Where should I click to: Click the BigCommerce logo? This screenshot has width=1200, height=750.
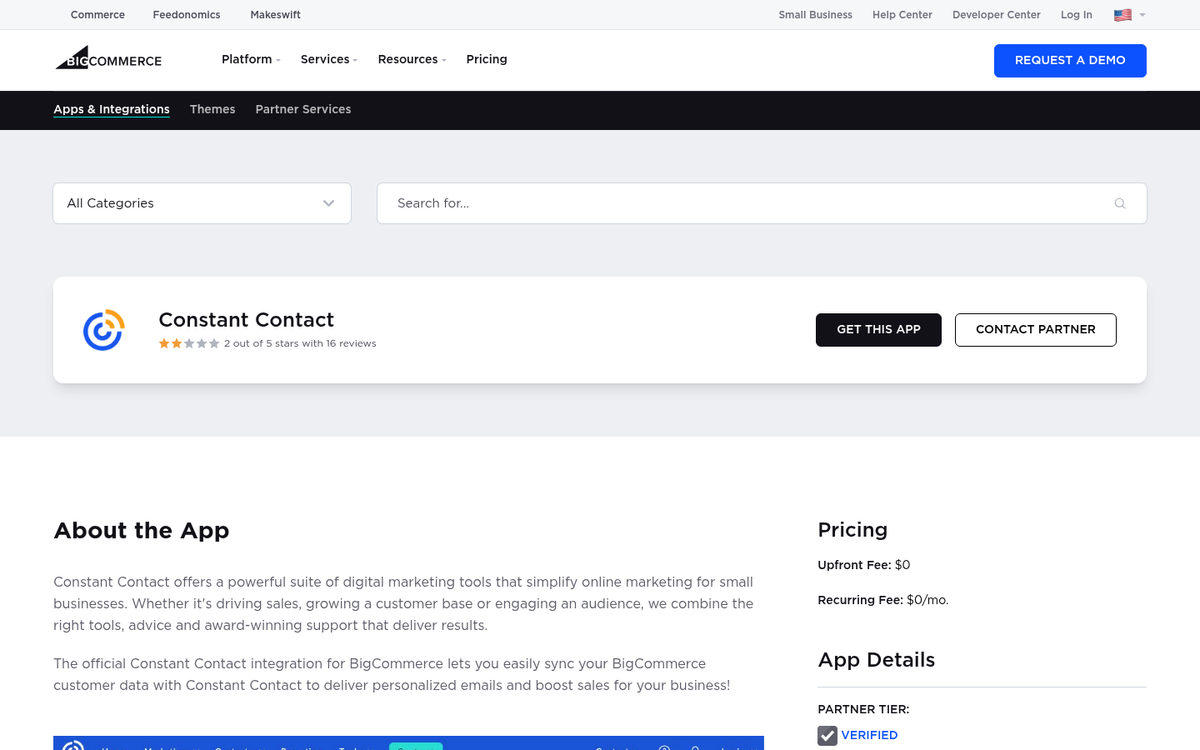point(107,59)
